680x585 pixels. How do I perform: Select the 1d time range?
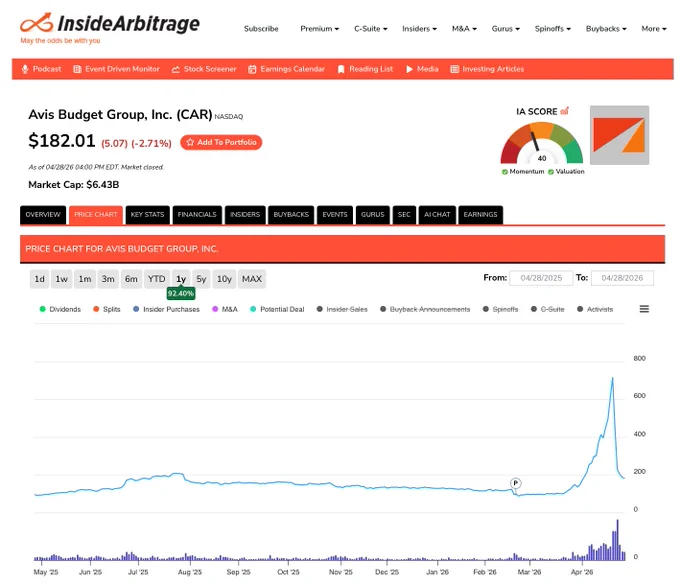(x=39, y=279)
